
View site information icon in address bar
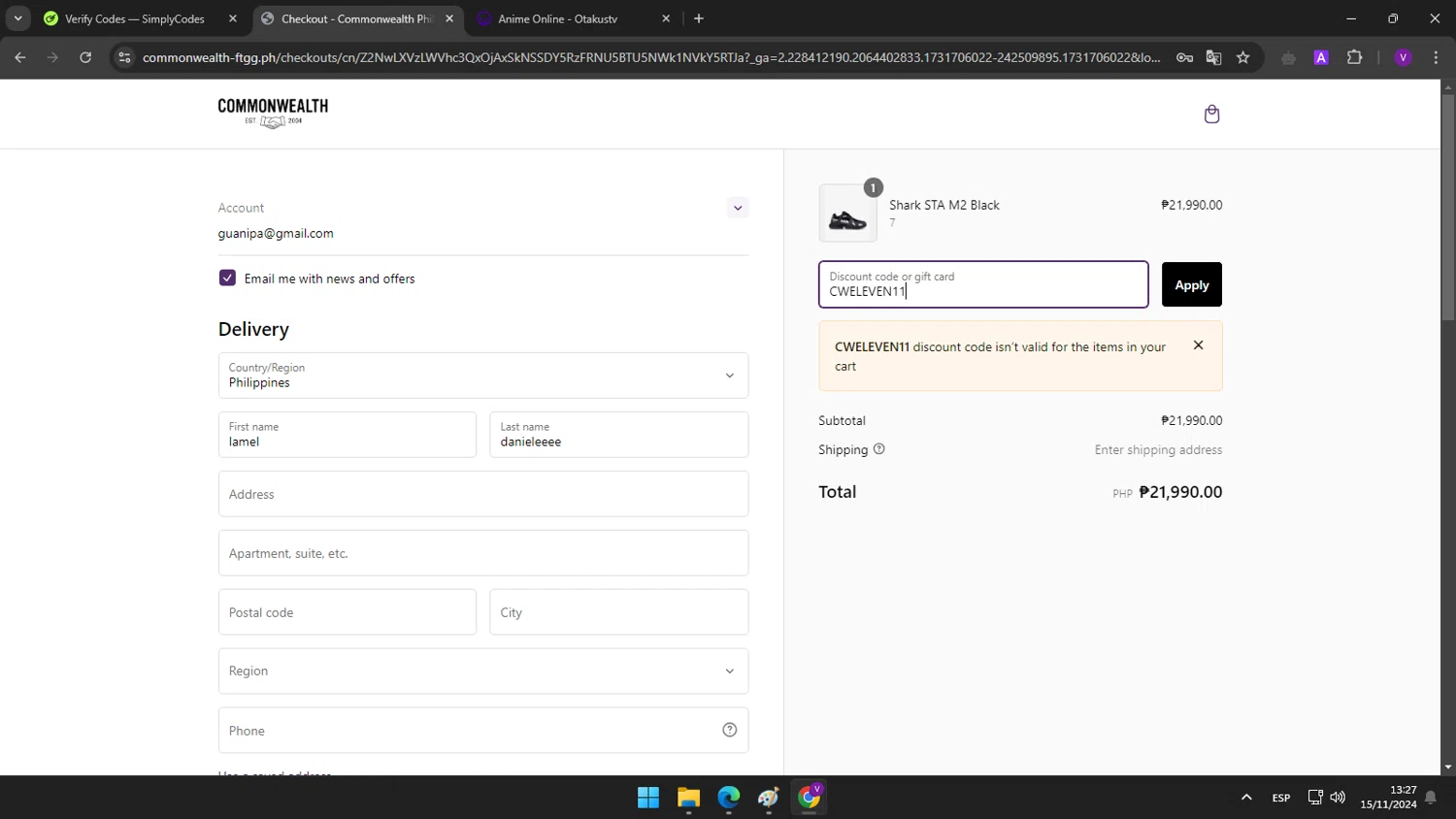point(124,57)
